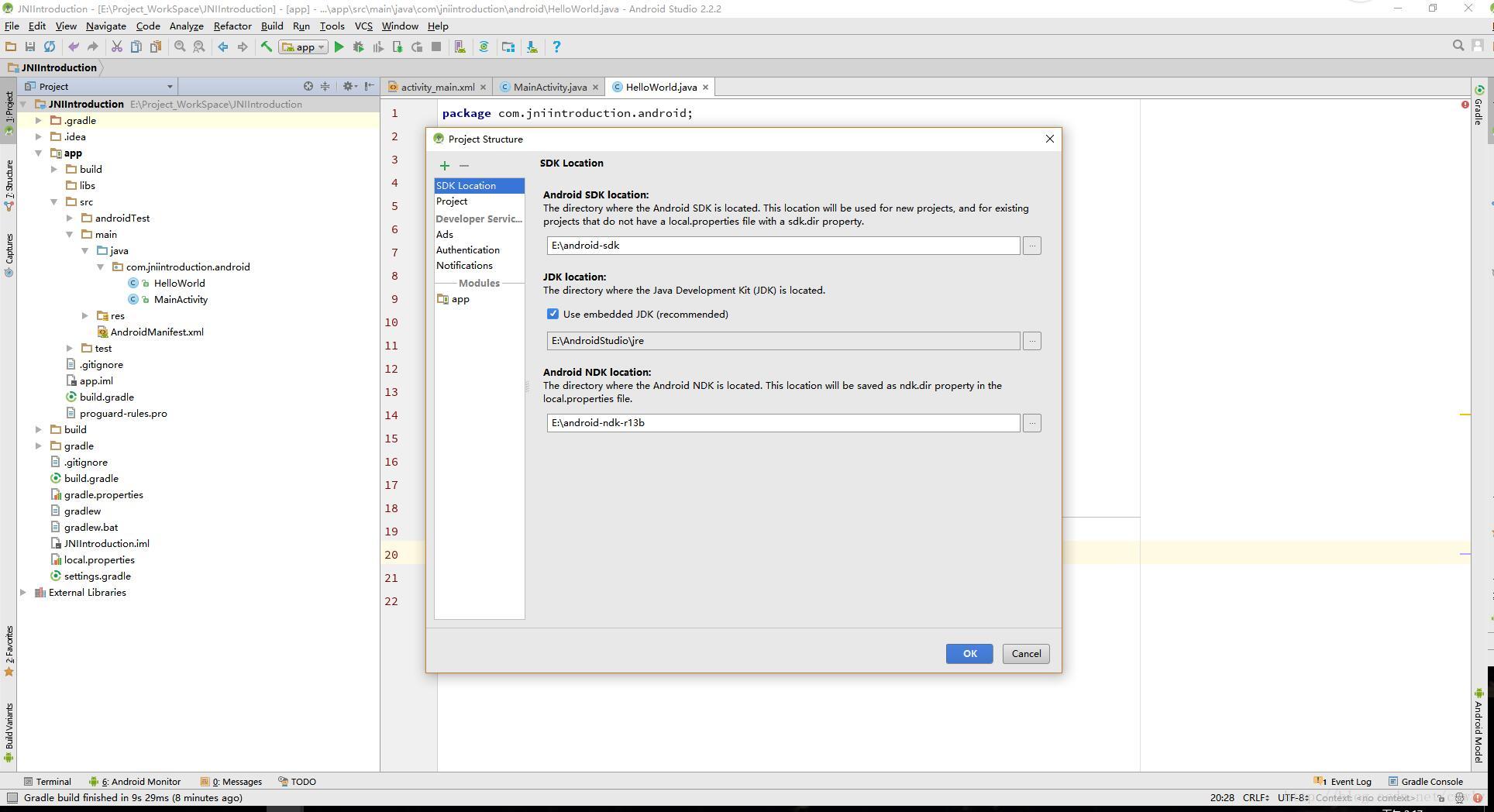Viewport: 1494px width, 812px height.
Task: Click the AVD Manager toolbar icon
Action: pyautogui.click(x=460, y=47)
